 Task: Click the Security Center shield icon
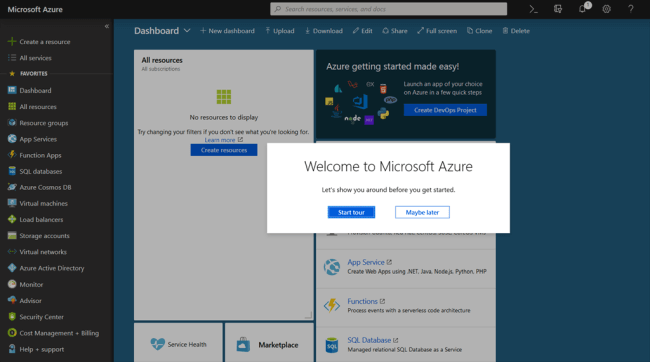(x=12, y=316)
